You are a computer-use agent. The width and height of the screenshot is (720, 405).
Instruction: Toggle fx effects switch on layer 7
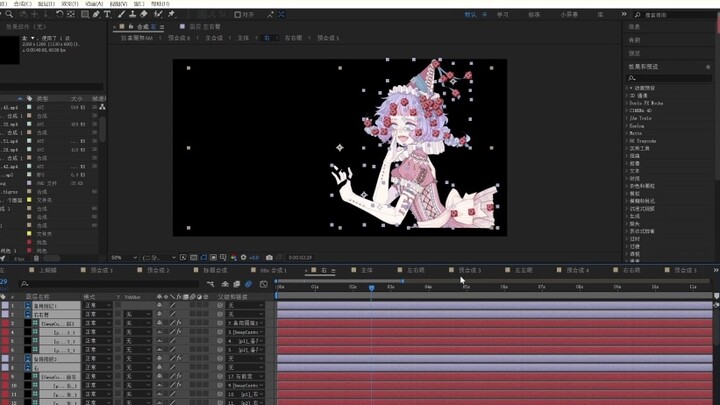179,359
